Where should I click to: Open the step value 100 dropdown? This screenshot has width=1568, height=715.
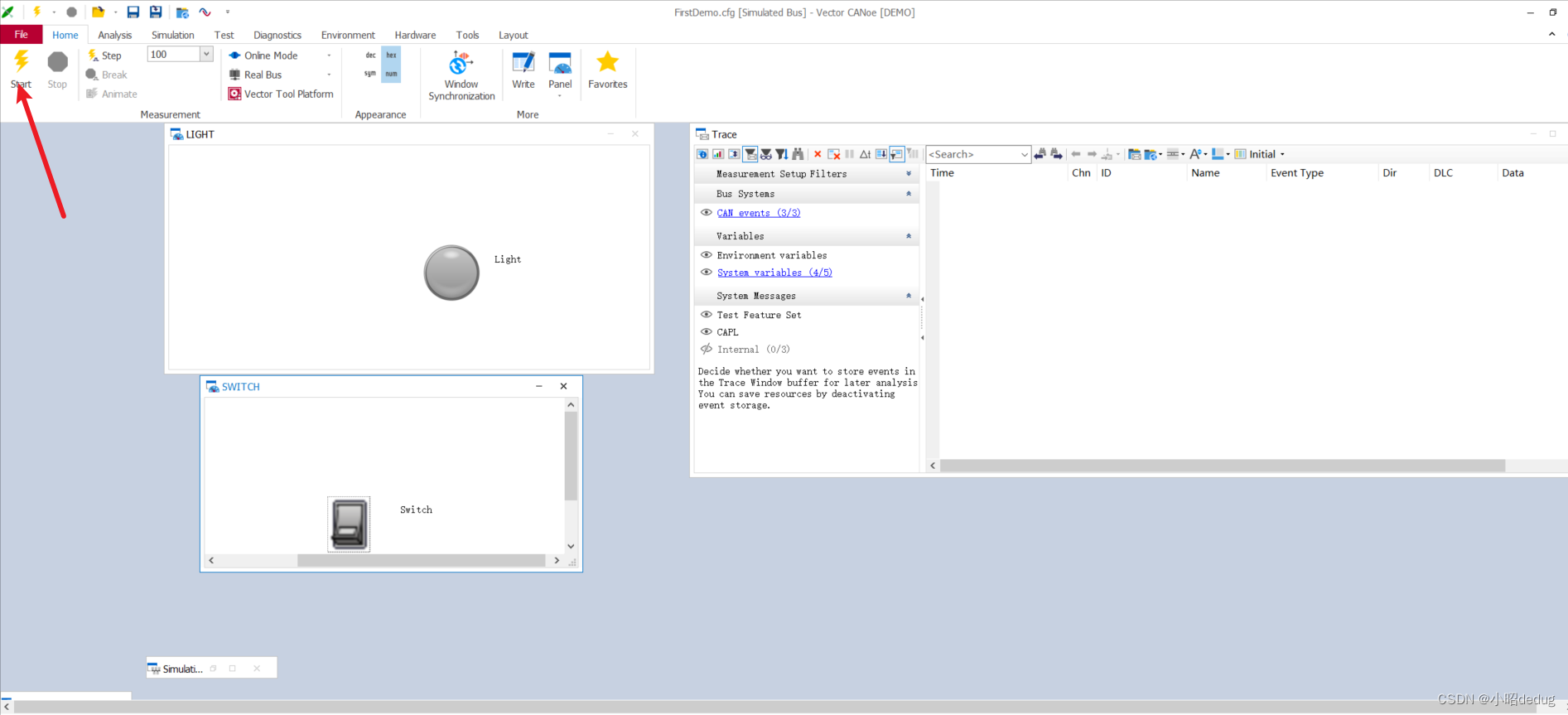(x=206, y=55)
